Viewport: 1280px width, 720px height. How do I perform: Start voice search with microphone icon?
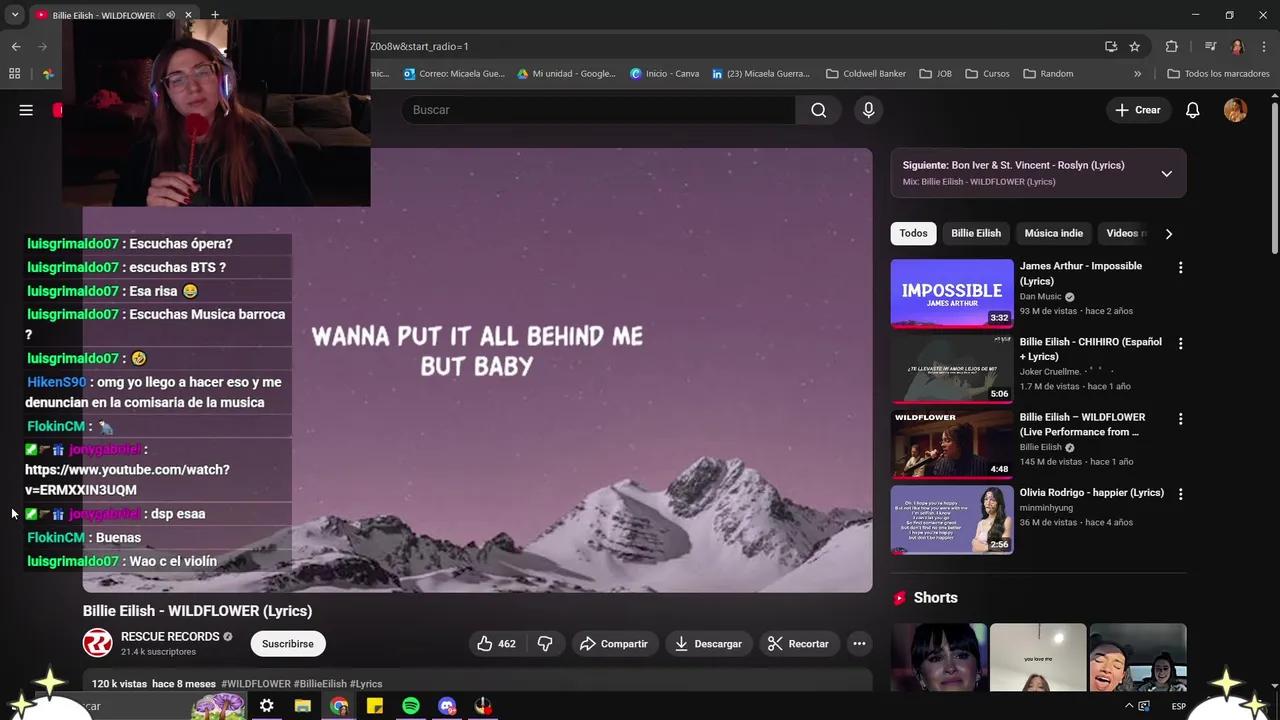(868, 110)
